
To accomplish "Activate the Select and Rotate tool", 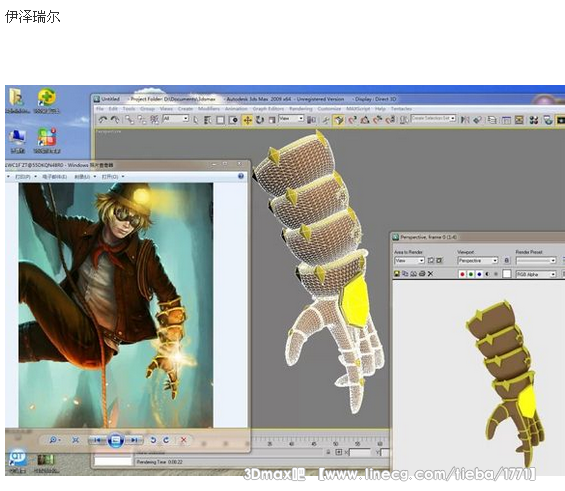I will point(260,120).
